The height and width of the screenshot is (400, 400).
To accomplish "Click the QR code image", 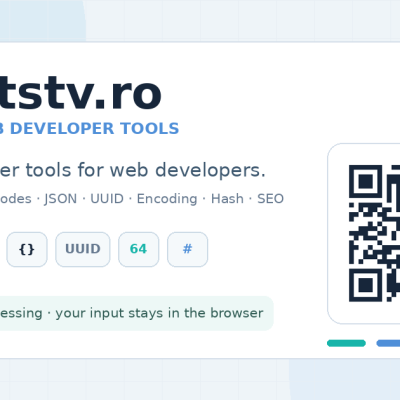I will pos(374,233).
